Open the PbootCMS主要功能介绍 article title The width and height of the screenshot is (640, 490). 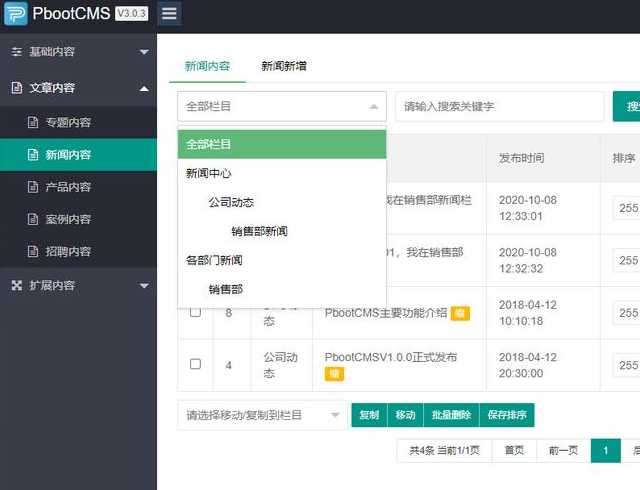pyautogui.click(x=386, y=313)
